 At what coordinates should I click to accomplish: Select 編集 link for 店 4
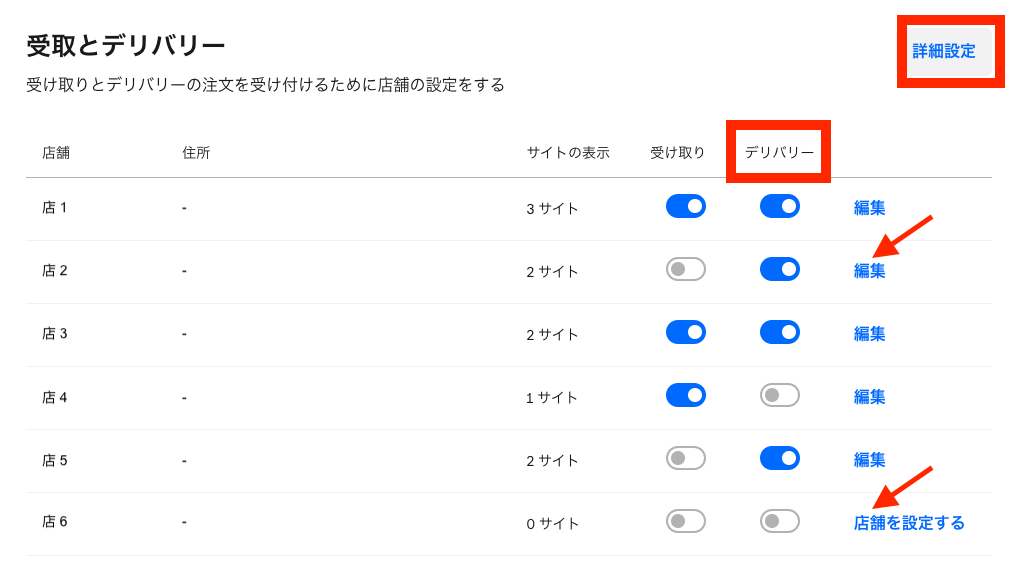(869, 397)
